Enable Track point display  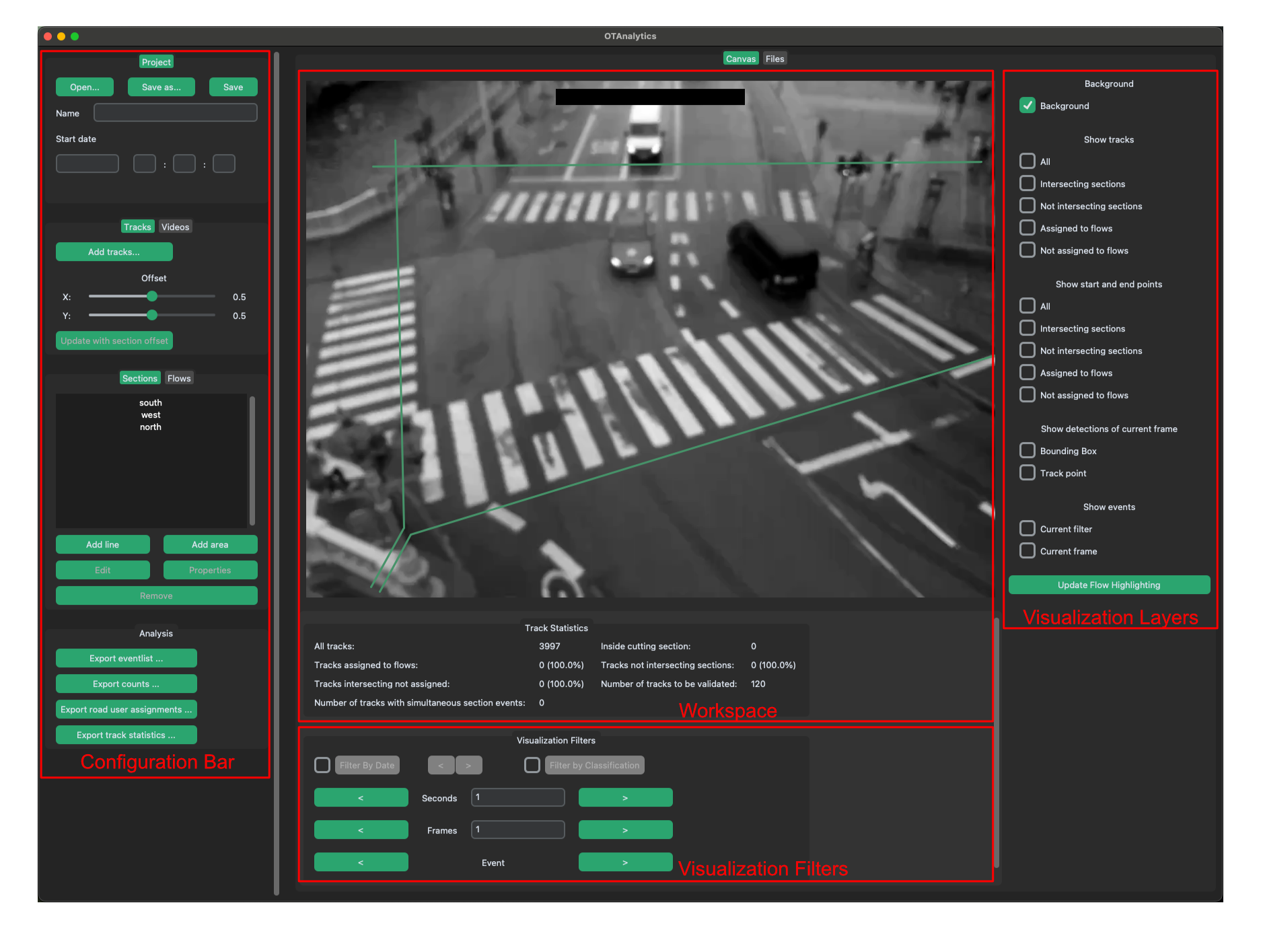point(1028,472)
